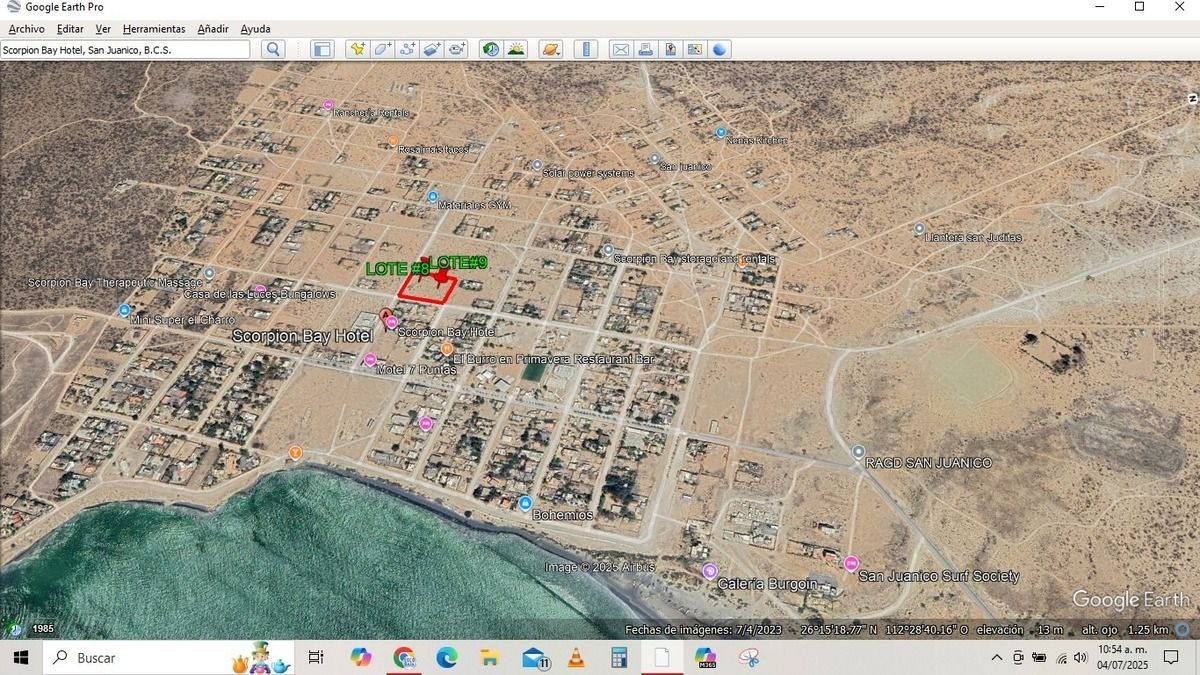Select the Motel 7 Puntas lodging marker

[x=370, y=360]
